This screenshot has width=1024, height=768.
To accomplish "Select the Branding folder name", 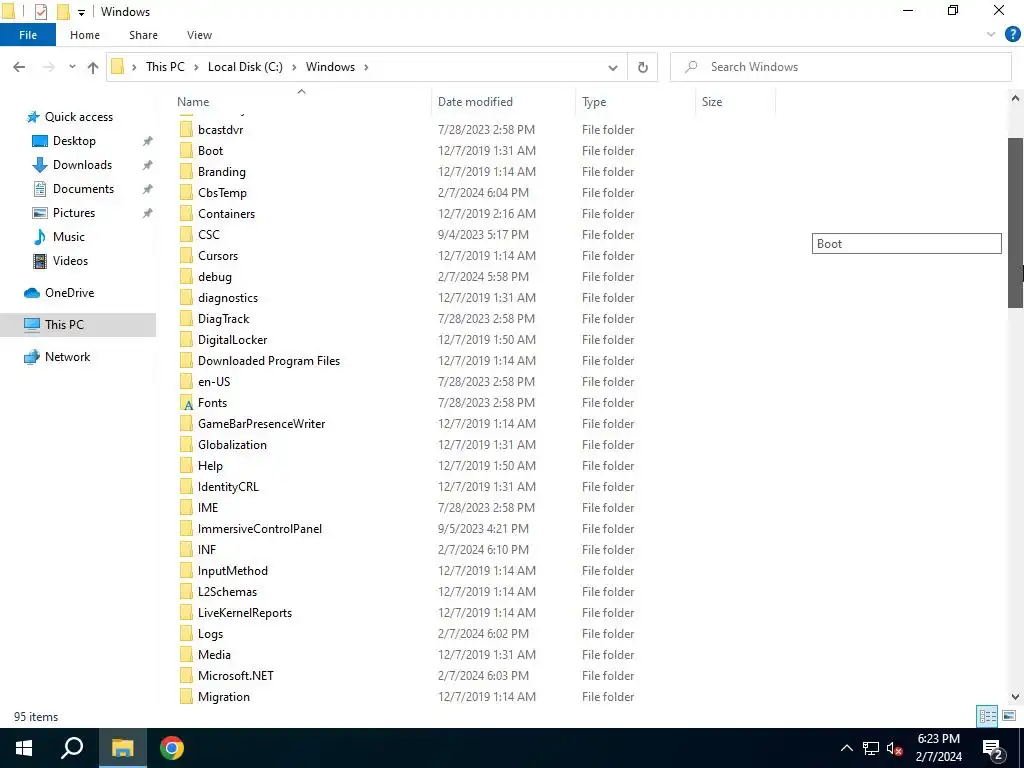I will pyautogui.click(x=221, y=172).
